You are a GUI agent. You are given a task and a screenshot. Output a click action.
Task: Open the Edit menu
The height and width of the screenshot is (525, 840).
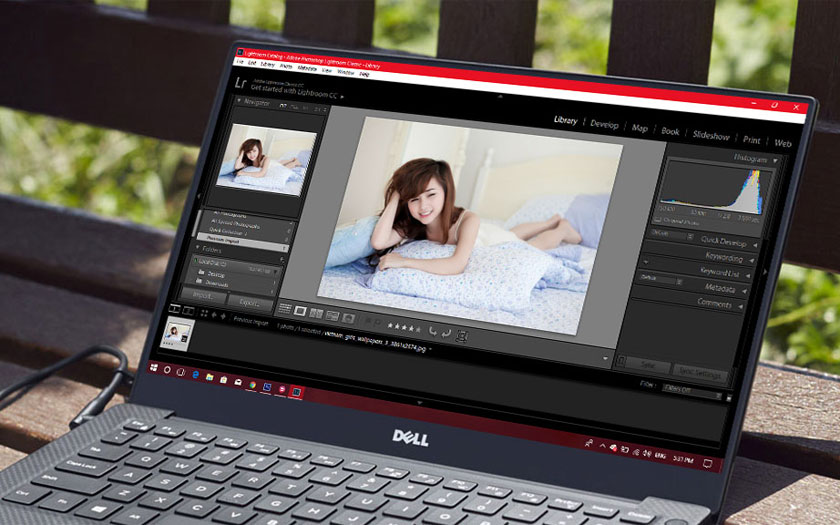point(252,63)
